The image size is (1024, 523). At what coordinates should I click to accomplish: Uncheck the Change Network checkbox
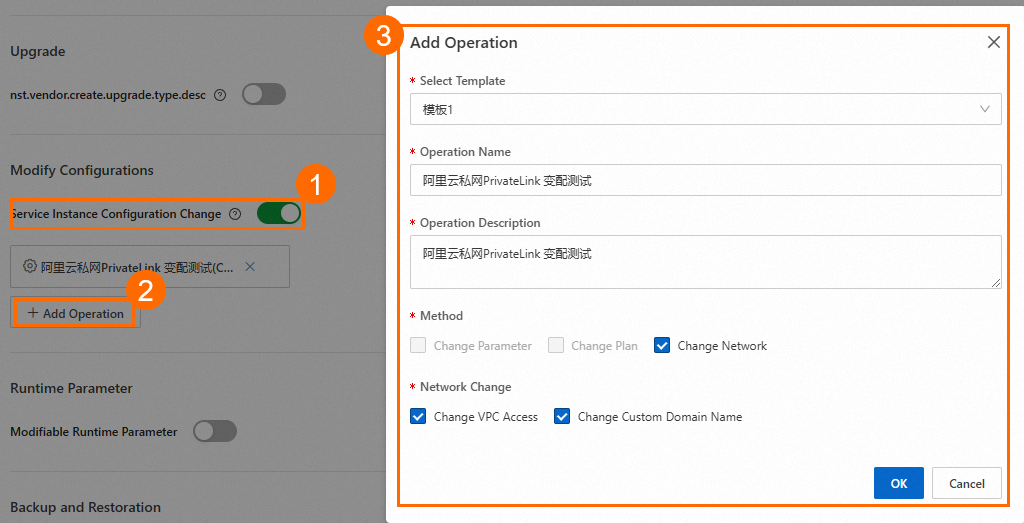tap(662, 345)
